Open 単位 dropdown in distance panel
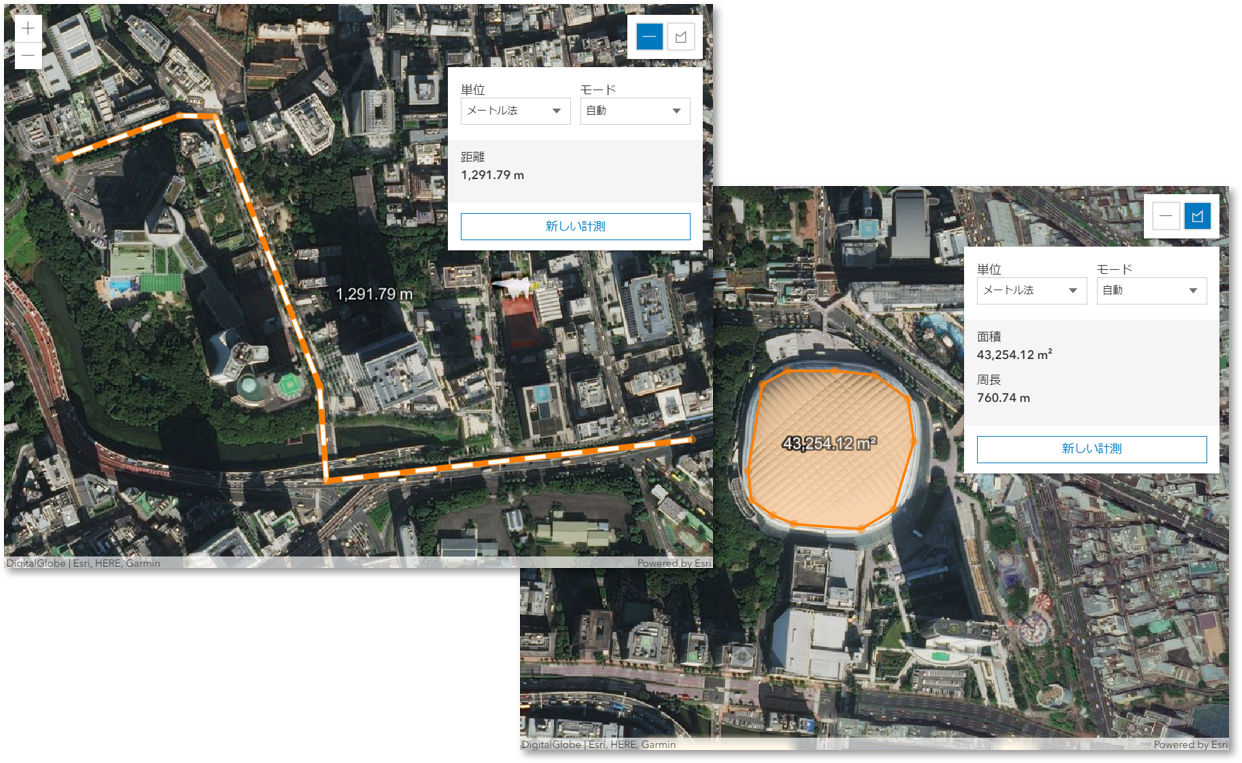Screen dimensions: 1242x763 click(x=516, y=111)
